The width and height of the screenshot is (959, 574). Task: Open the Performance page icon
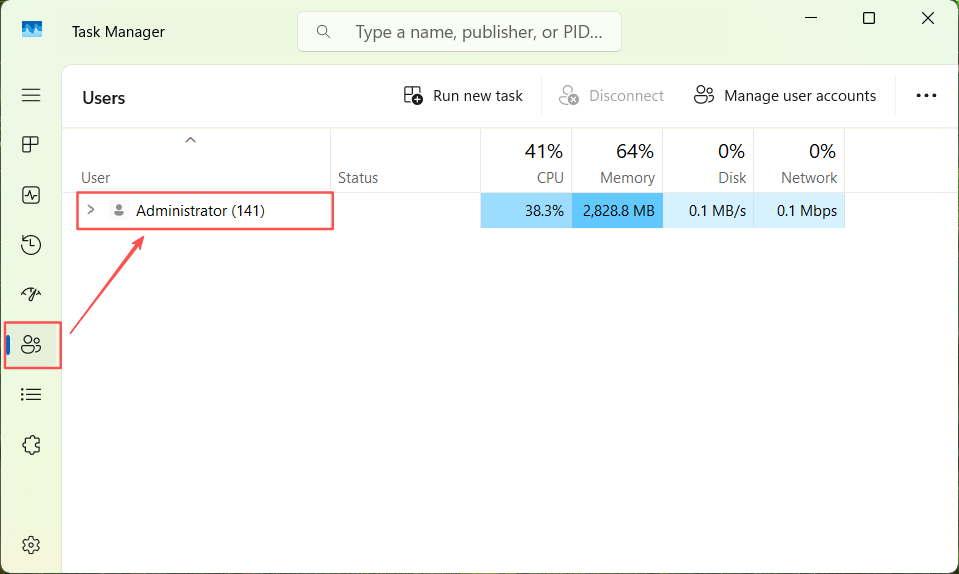tap(31, 195)
